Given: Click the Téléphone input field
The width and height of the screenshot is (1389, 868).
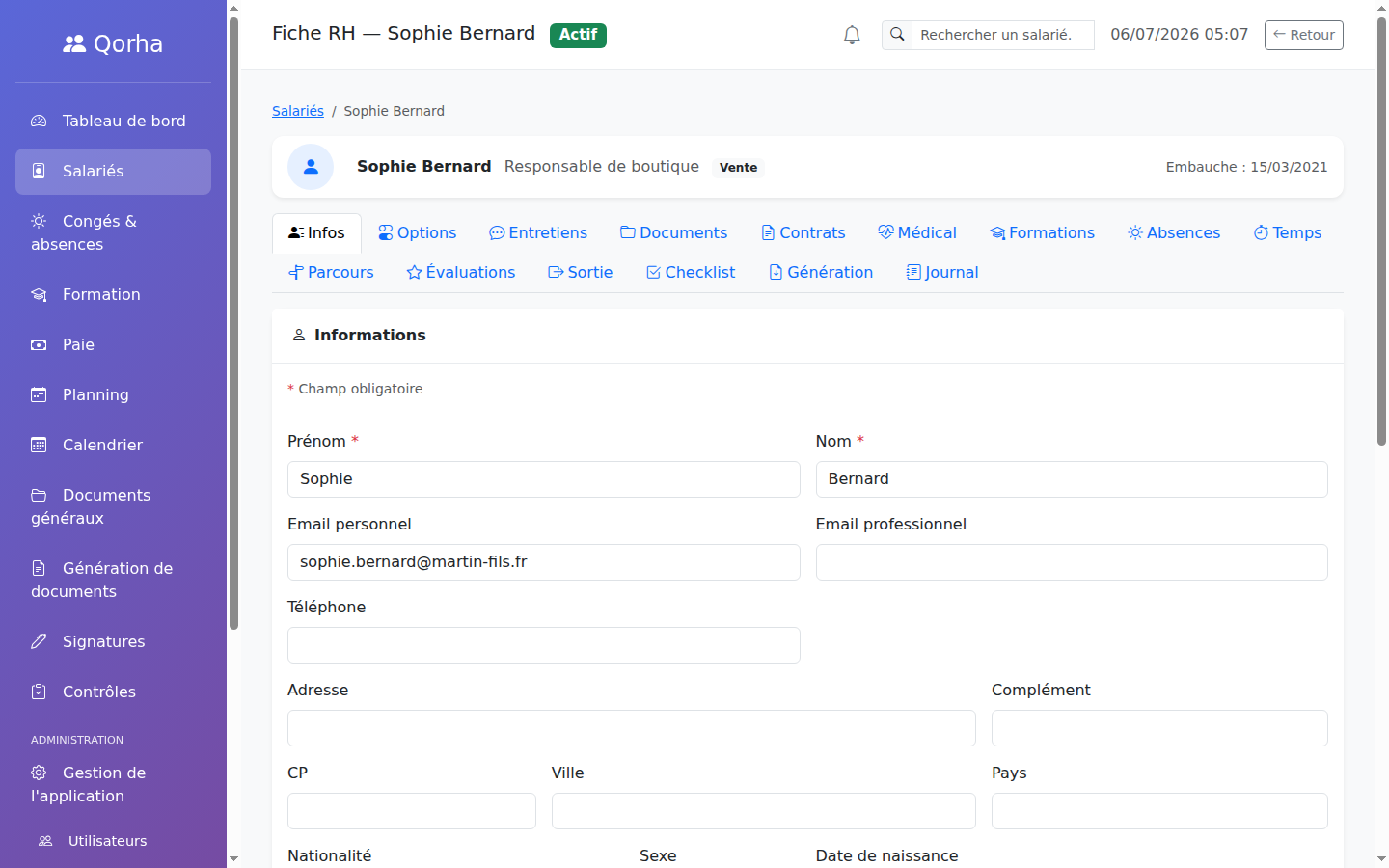Looking at the screenshot, I should click(543, 645).
